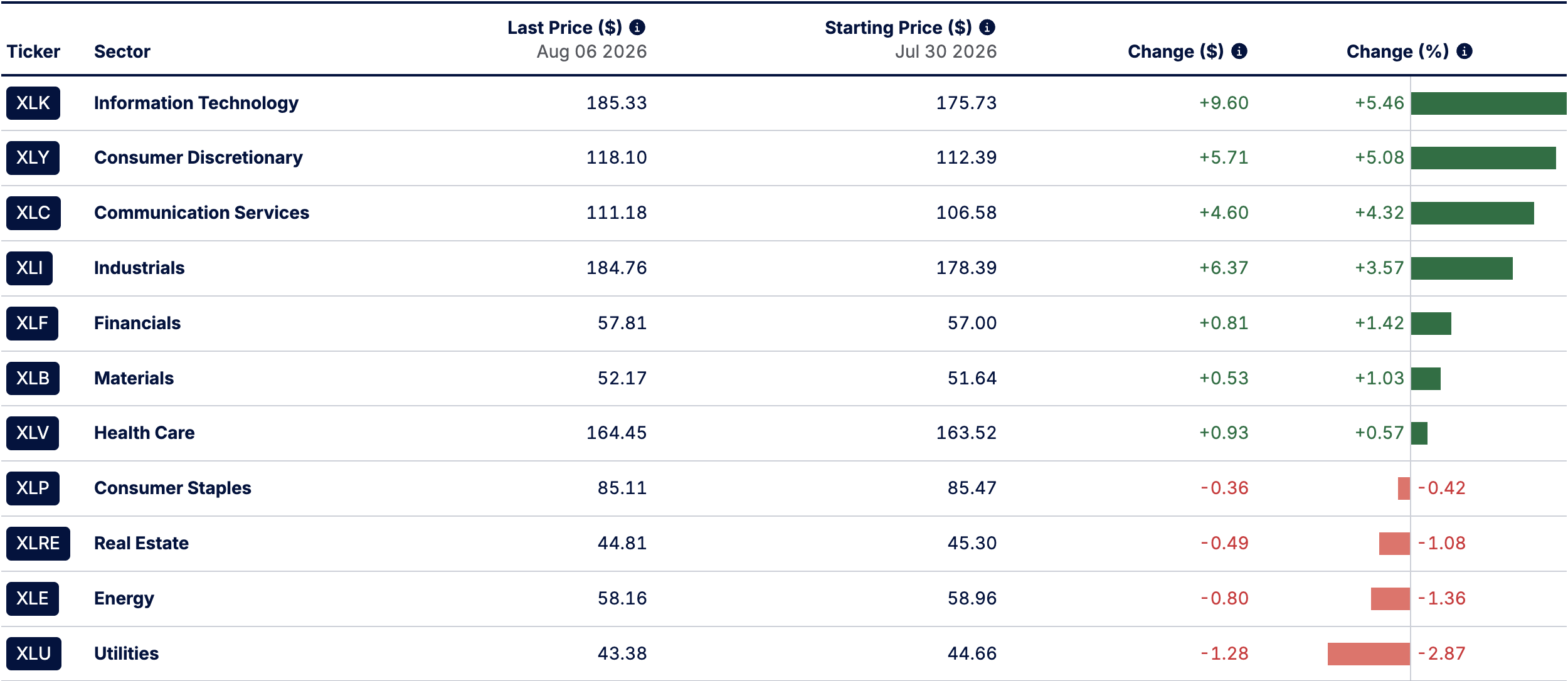1568x681 pixels.
Task: Select the Health Care sector name
Action: pyautogui.click(x=144, y=433)
